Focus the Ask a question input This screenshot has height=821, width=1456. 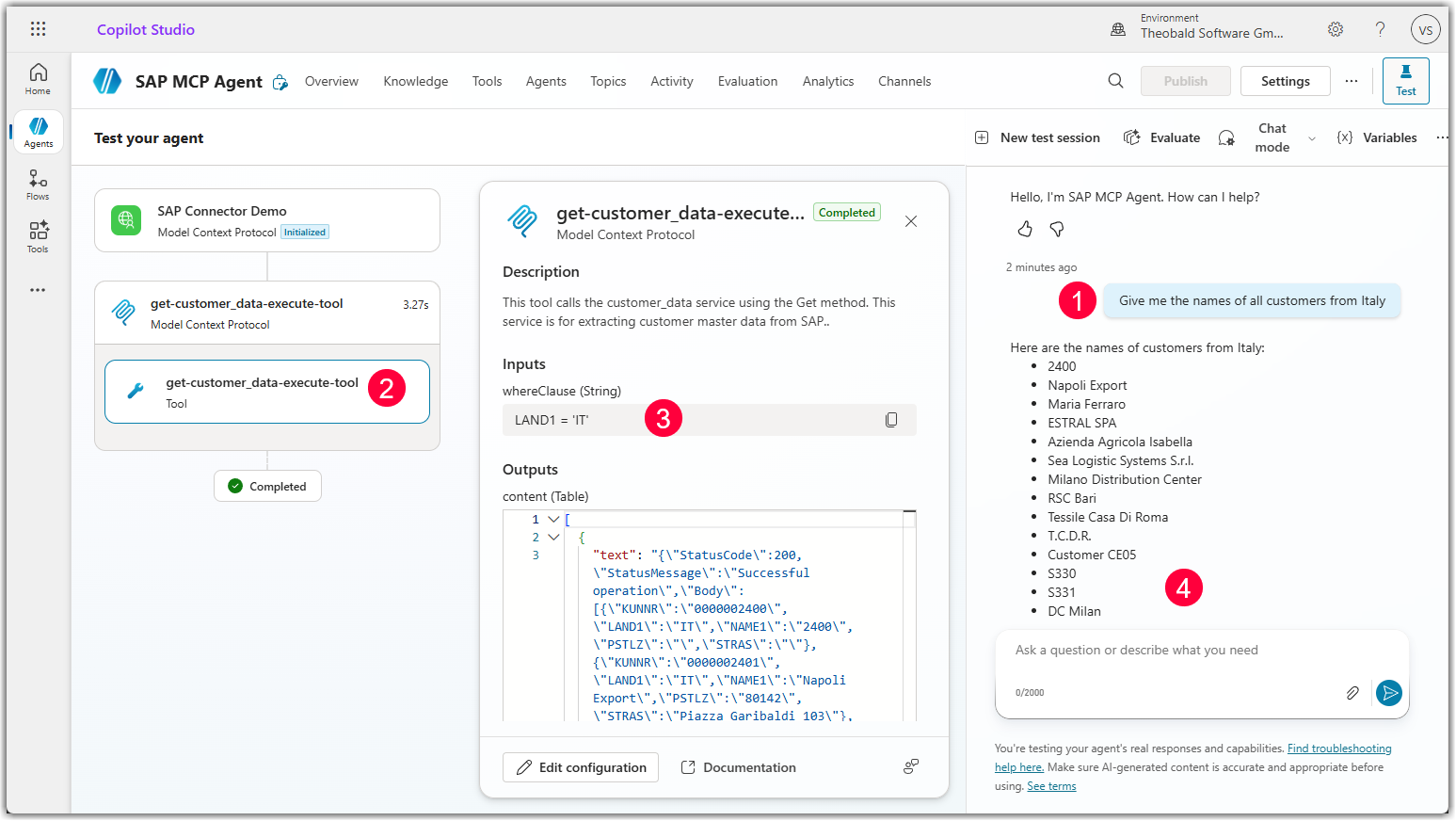pos(1202,650)
